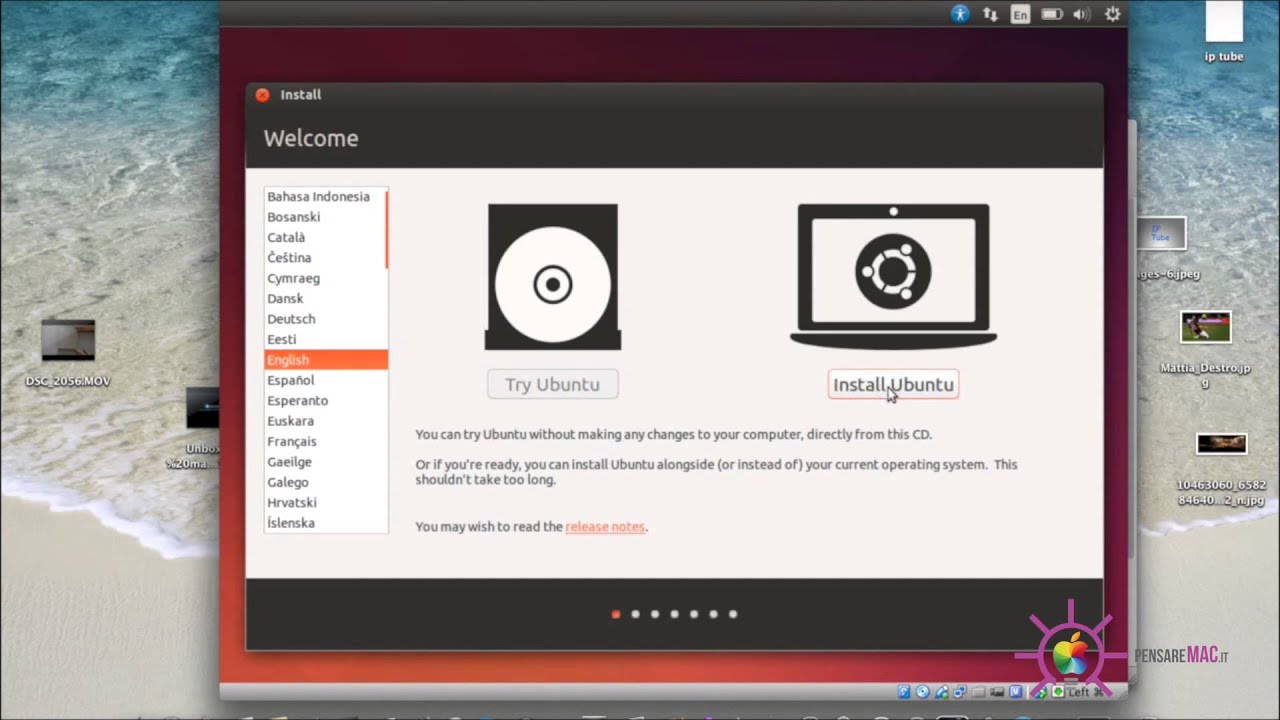Click the Install Ubuntu button
Image resolution: width=1280 pixels, height=720 pixels.
tap(893, 384)
